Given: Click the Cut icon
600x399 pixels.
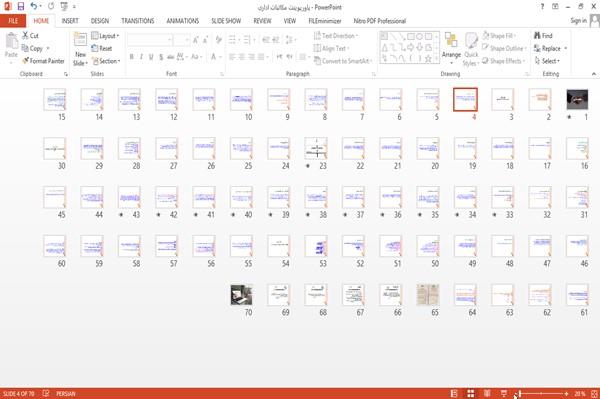Looking at the screenshot, I should pos(25,36).
